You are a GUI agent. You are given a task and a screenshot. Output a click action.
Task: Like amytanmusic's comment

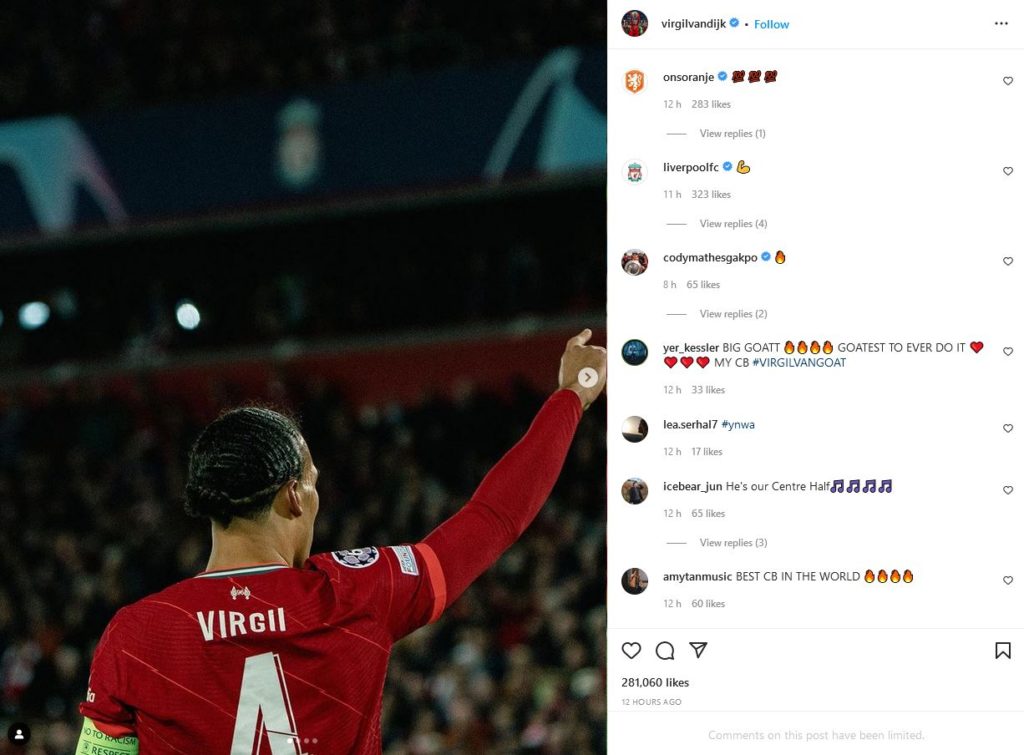pos(1008,580)
